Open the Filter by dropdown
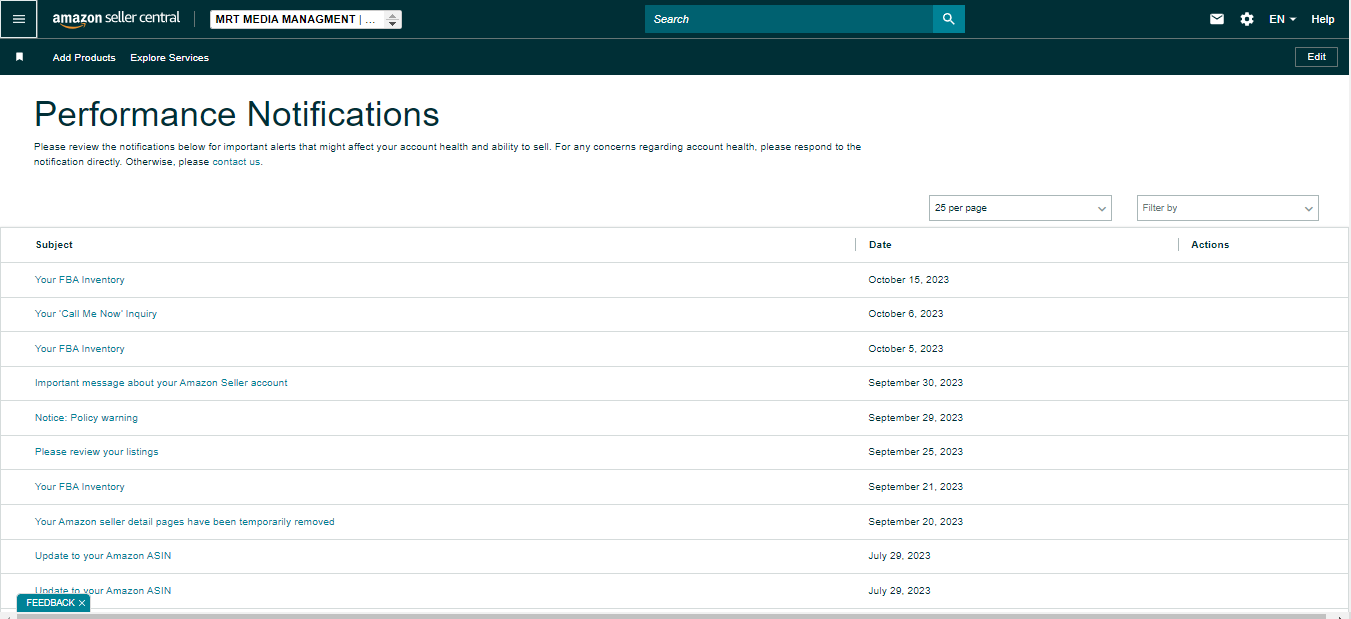This screenshot has width=1351, height=619. pyautogui.click(x=1228, y=208)
